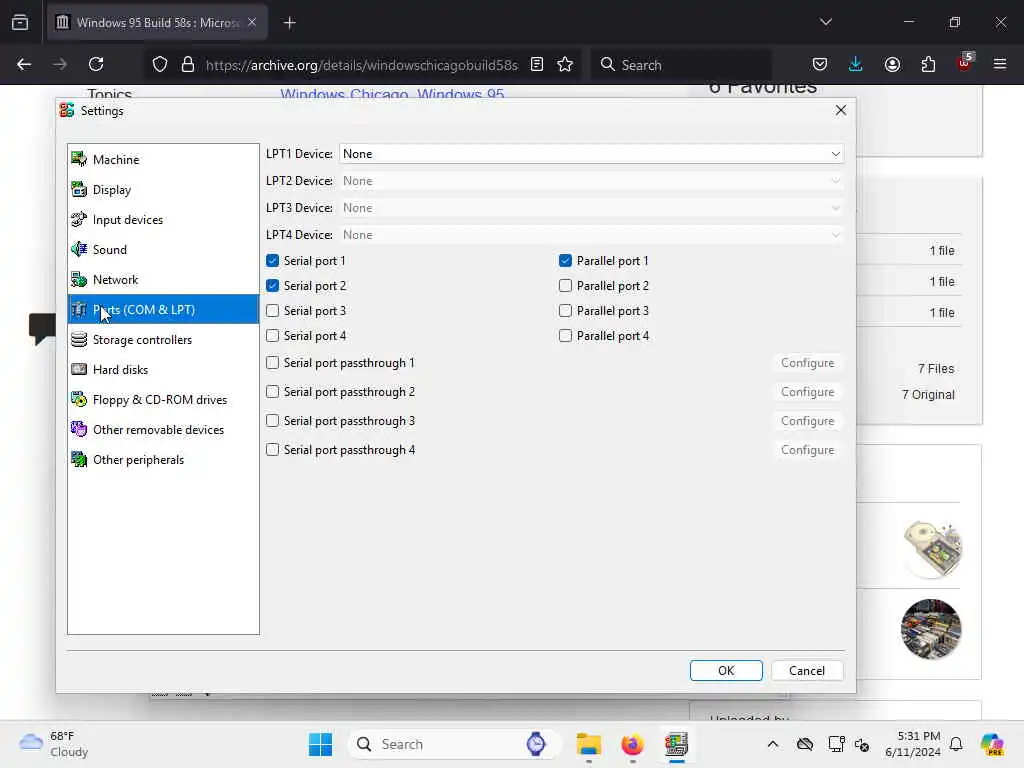Show hidden system tray icons
This screenshot has height=768, width=1024.
(x=773, y=744)
